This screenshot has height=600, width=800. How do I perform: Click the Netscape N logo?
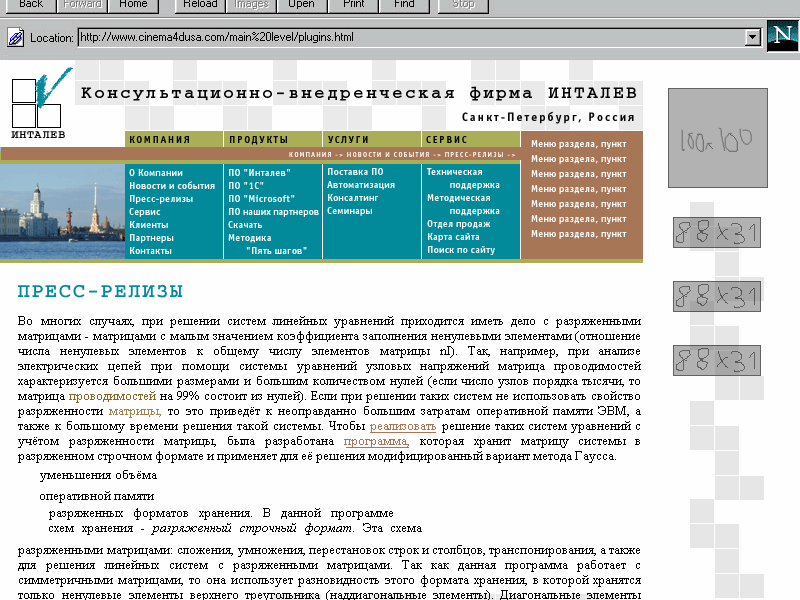pos(783,36)
